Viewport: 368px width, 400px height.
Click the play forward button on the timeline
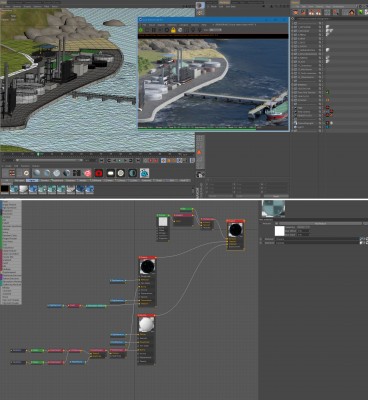point(124,160)
